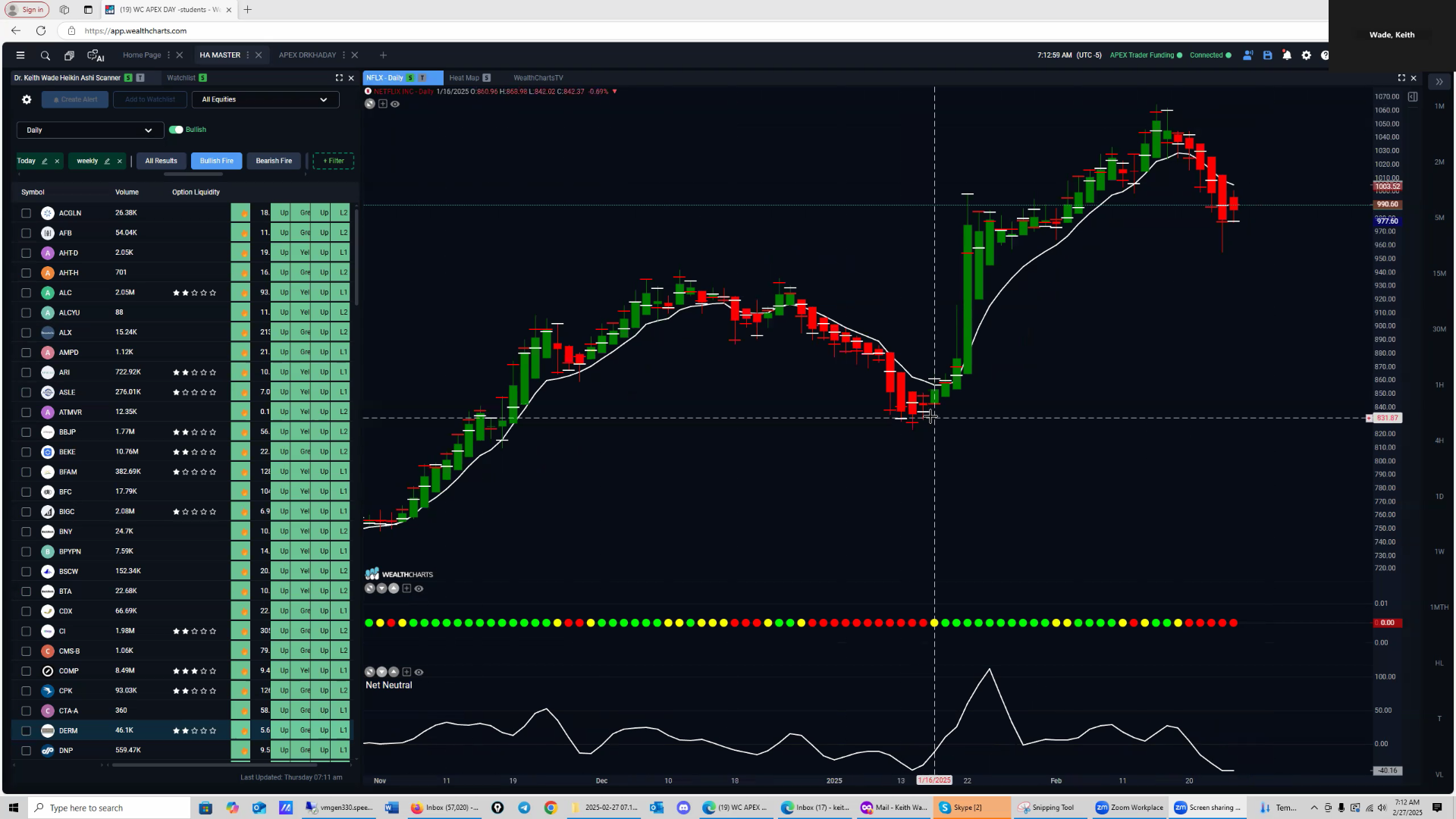Remove the weekly filter chip
This screenshot has width=1456, height=819.
point(119,161)
